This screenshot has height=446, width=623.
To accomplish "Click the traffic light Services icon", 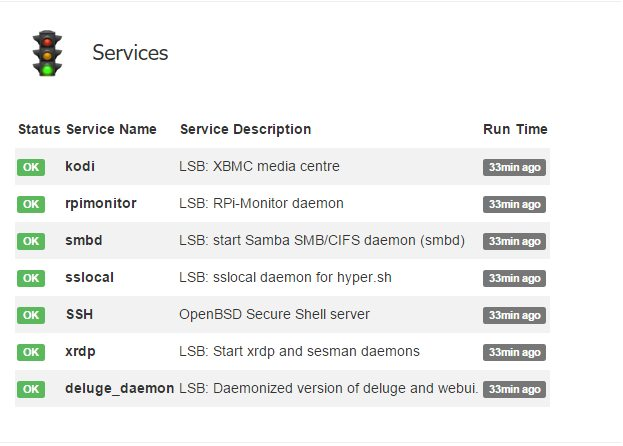I will 47,53.
